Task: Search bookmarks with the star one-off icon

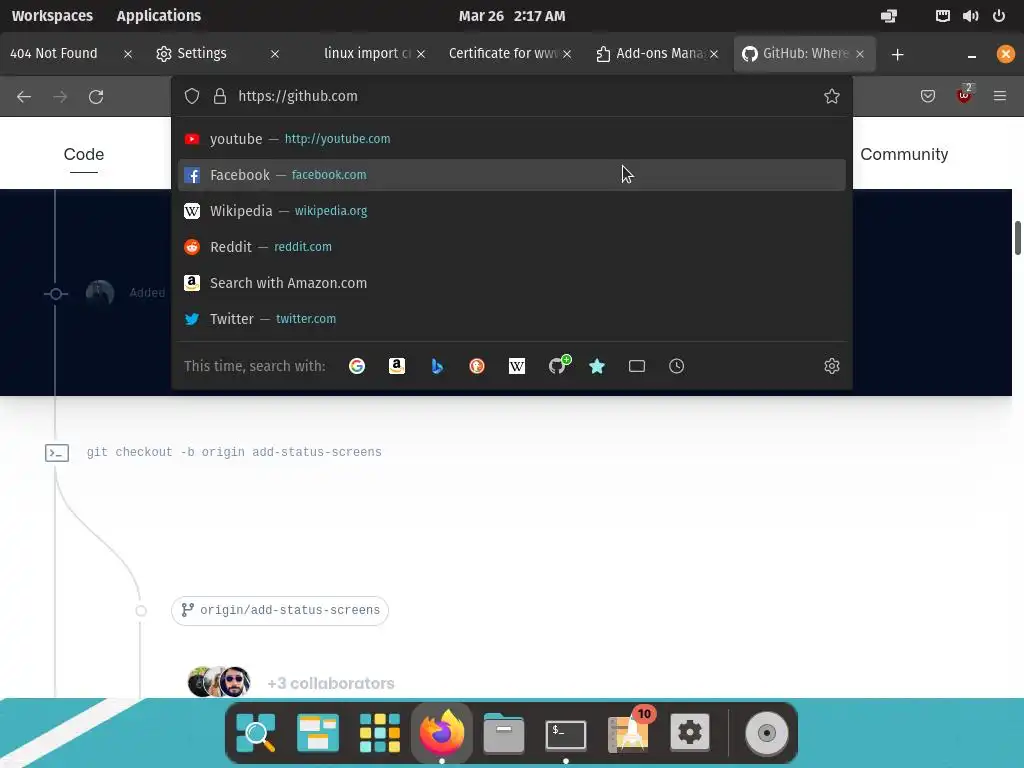Action: [597, 366]
